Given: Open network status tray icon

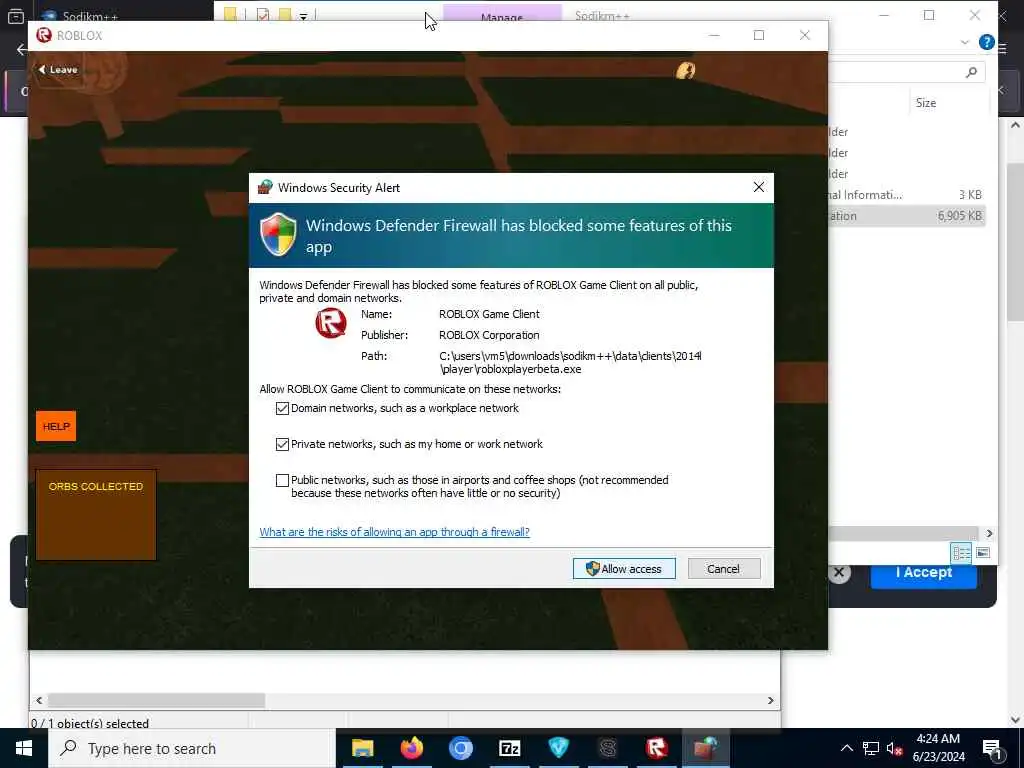Looking at the screenshot, I should pos(871,748).
